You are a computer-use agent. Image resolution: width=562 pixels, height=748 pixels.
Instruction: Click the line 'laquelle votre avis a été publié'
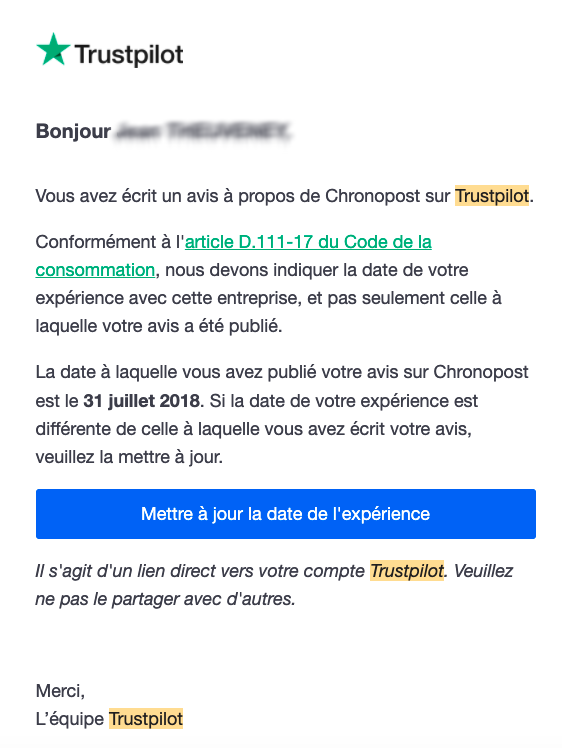(158, 326)
